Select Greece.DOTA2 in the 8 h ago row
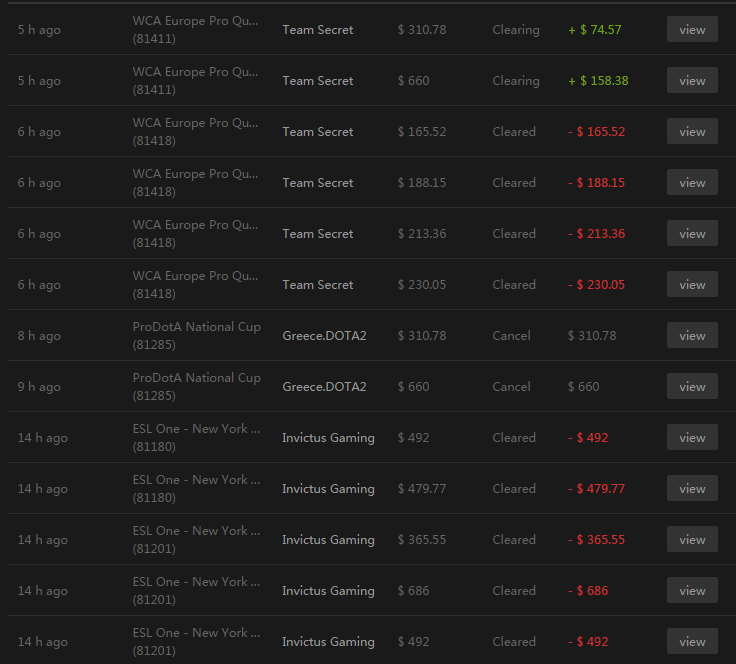This screenshot has width=736, height=664. (x=324, y=336)
